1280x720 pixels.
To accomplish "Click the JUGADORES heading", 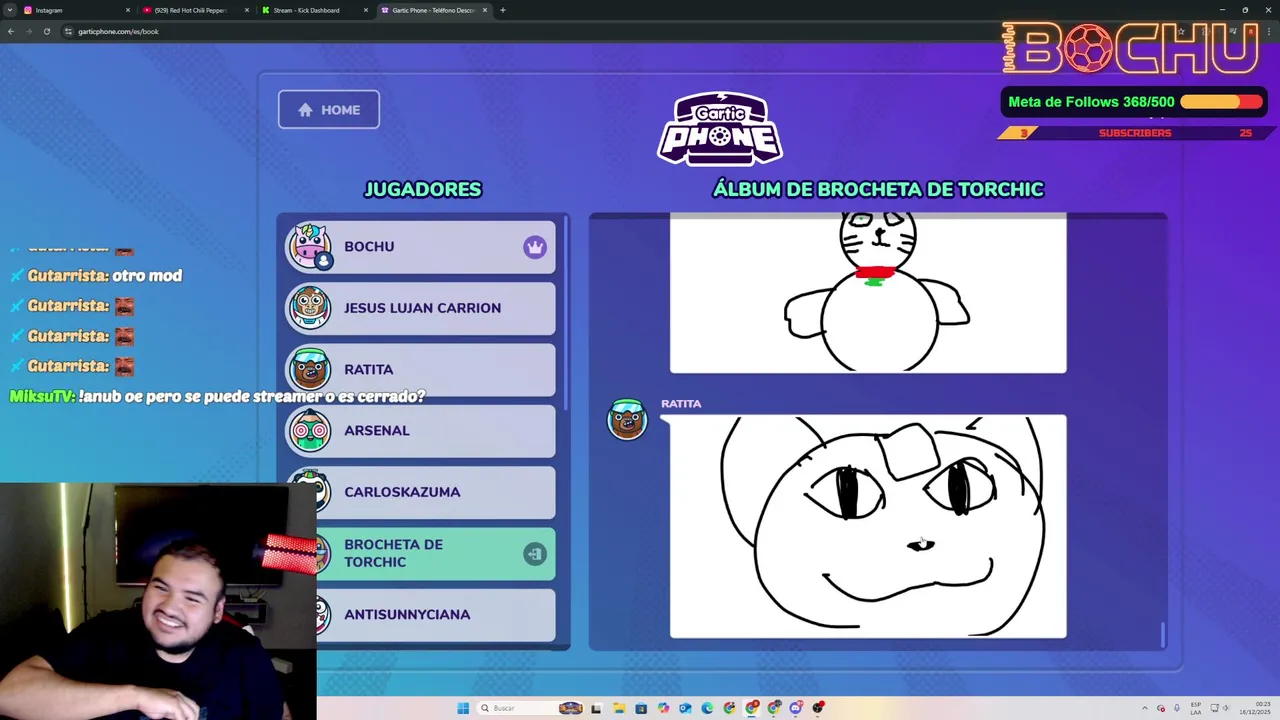I will pos(423,189).
